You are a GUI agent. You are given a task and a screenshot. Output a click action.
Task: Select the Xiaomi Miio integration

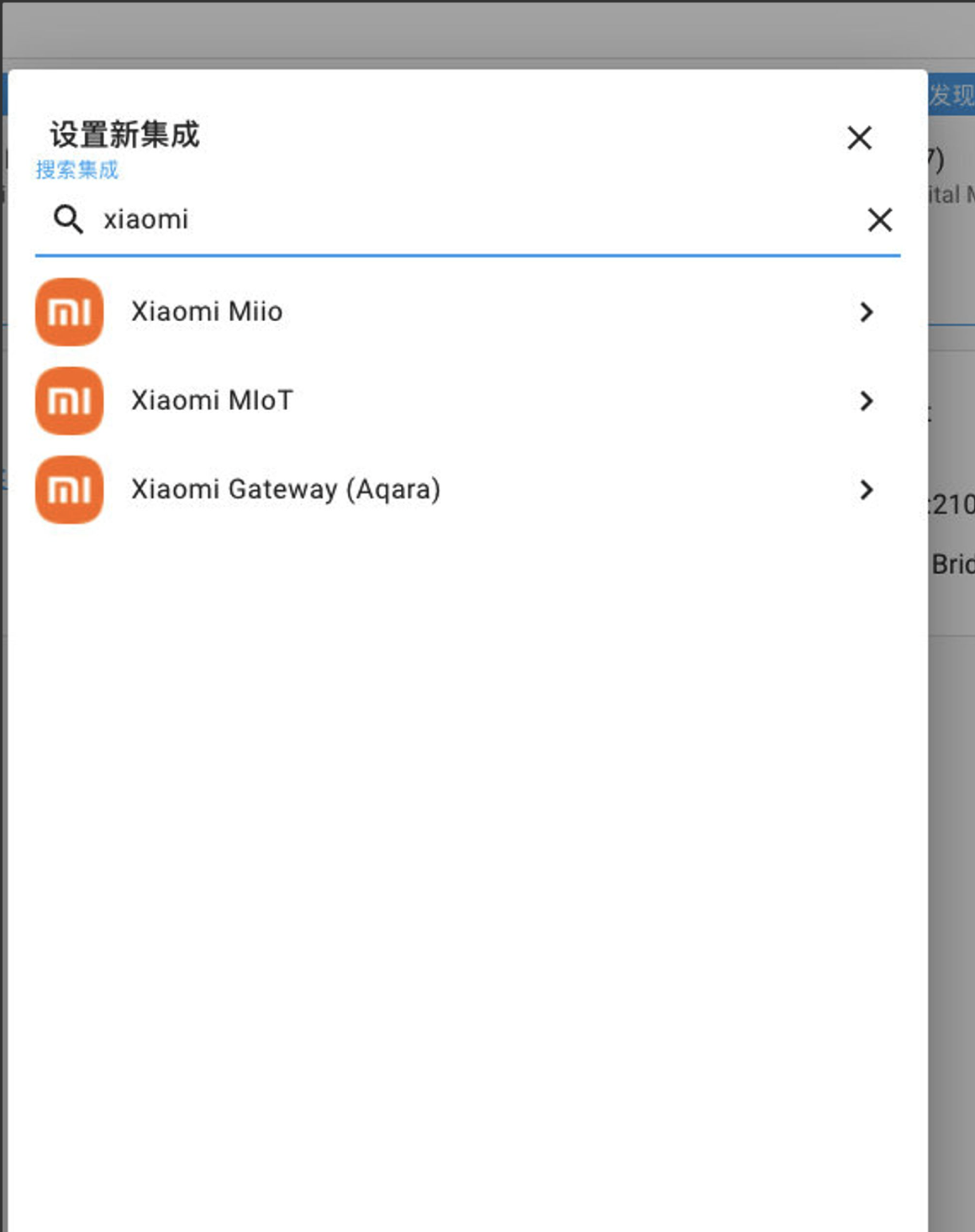pos(467,312)
